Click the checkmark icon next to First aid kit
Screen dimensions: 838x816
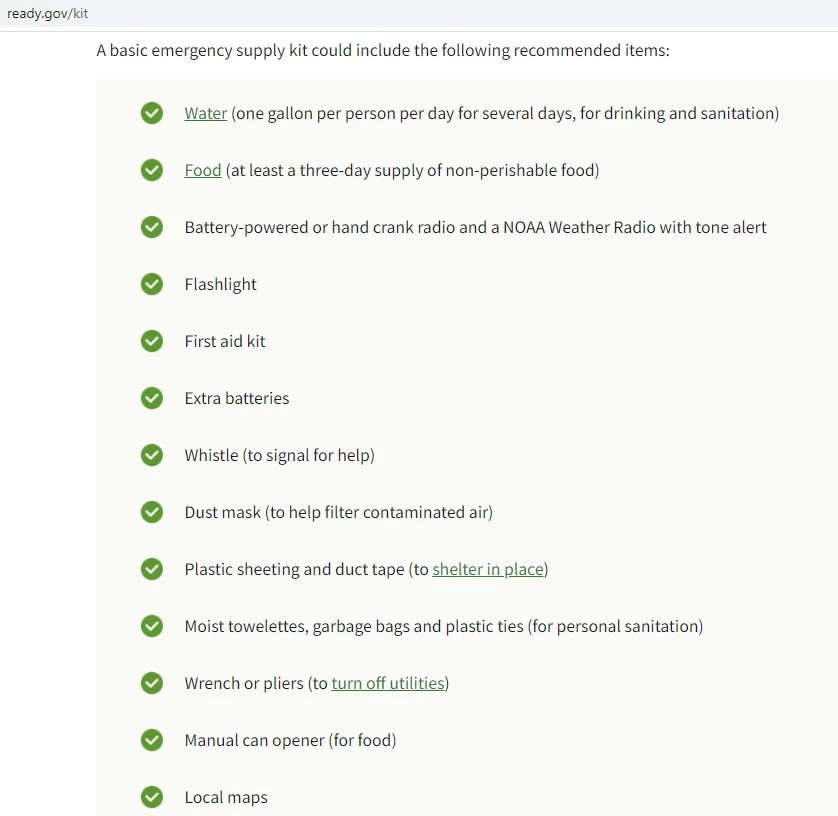pyautogui.click(x=152, y=341)
